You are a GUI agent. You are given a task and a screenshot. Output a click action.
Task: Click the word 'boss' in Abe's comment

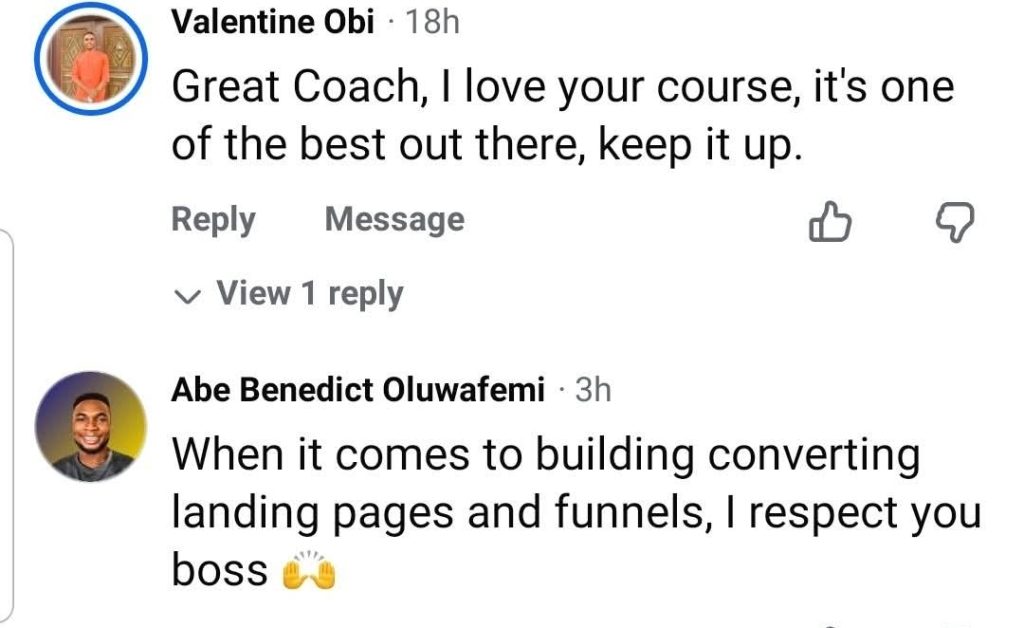click(220, 570)
